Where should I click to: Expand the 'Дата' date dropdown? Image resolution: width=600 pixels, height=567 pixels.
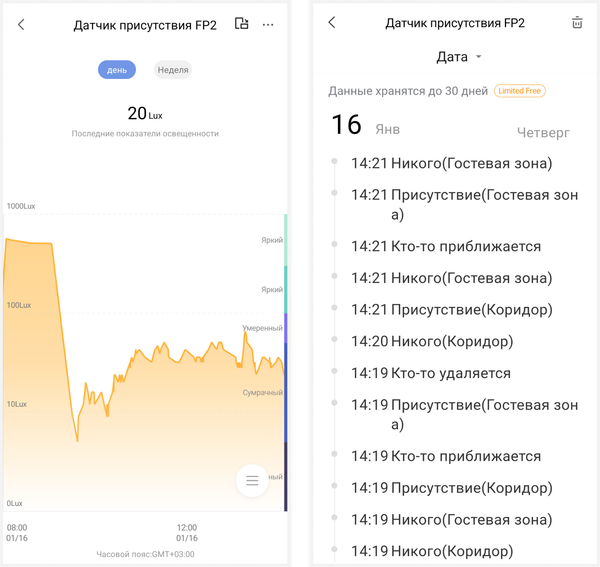(459, 57)
